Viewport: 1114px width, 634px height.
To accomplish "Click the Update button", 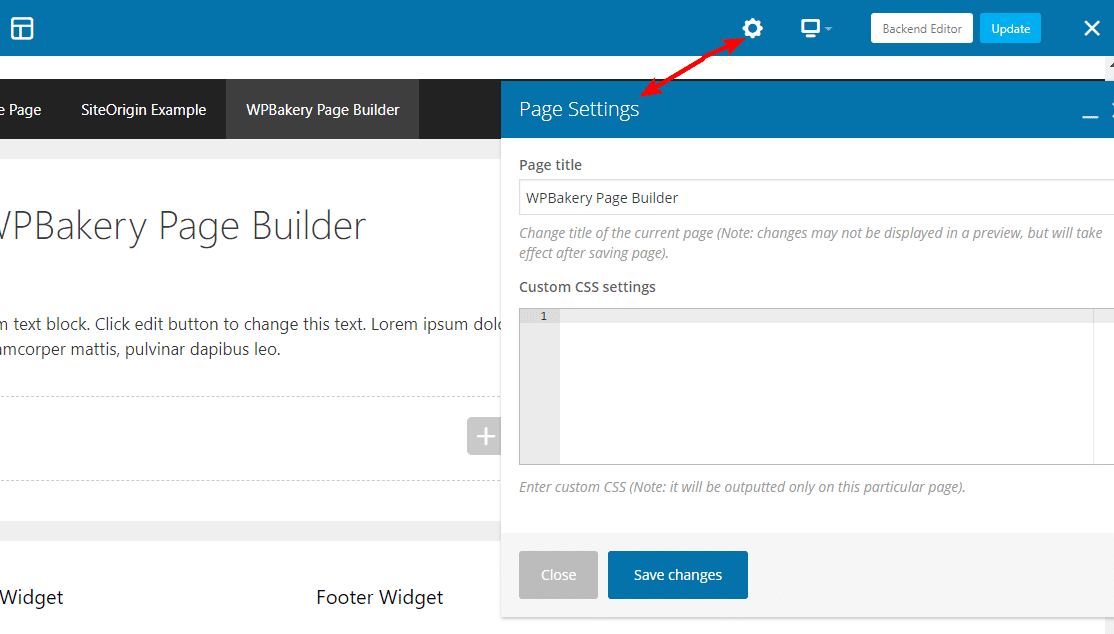I will 1010,28.
